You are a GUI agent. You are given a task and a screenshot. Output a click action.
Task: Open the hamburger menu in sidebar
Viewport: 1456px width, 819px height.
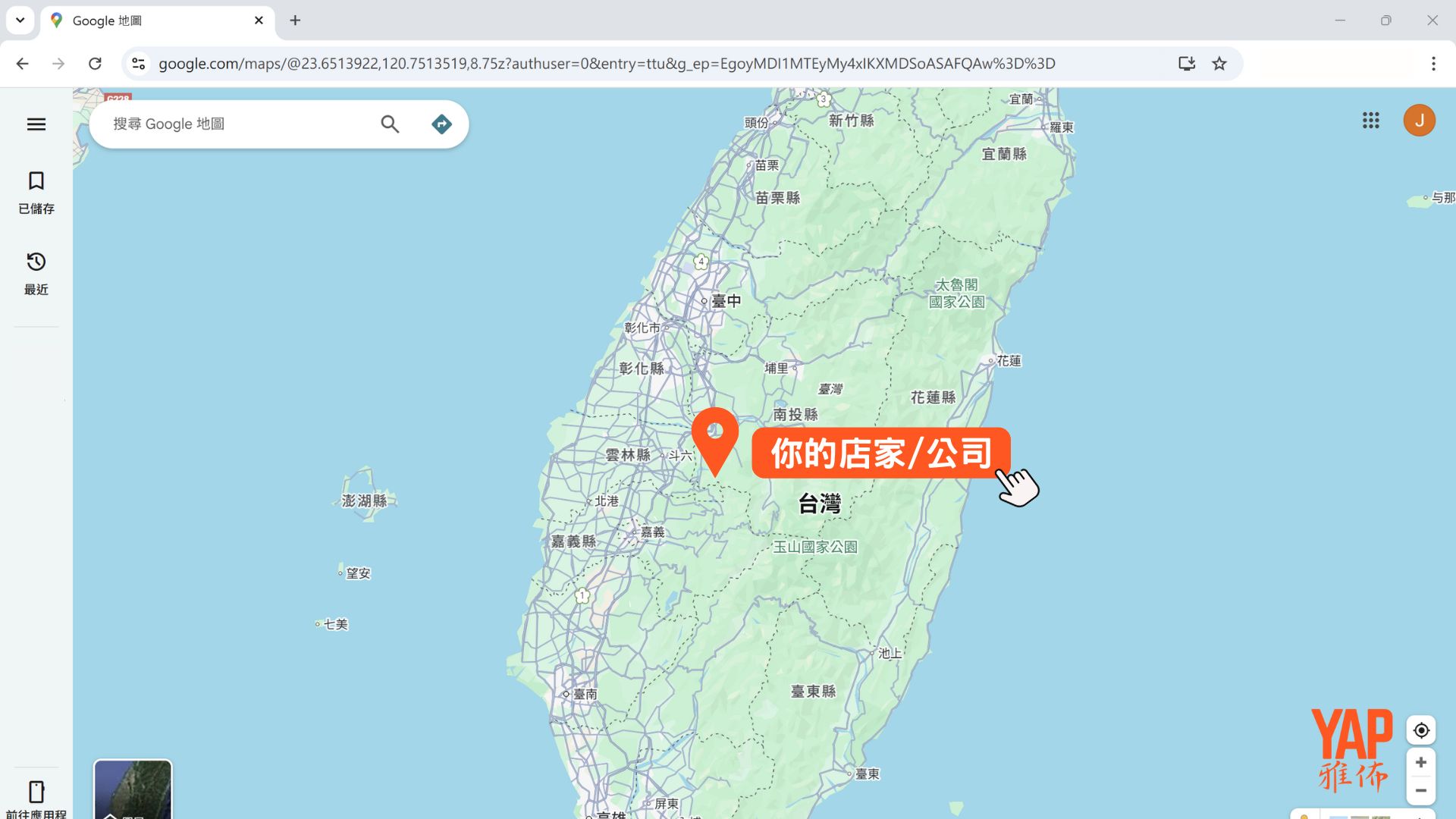point(36,124)
